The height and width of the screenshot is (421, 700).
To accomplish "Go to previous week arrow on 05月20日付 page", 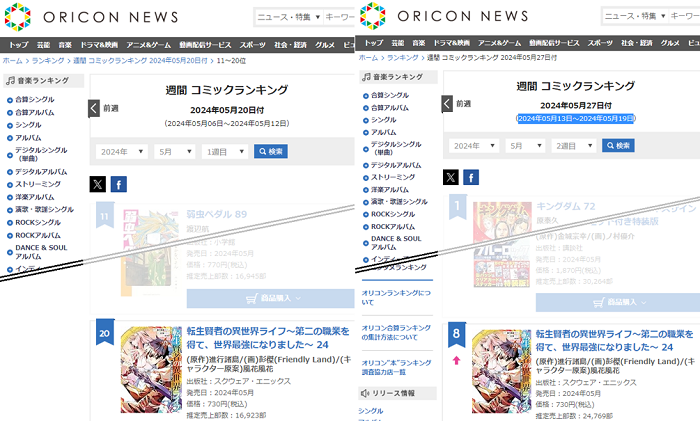I will (x=94, y=108).
